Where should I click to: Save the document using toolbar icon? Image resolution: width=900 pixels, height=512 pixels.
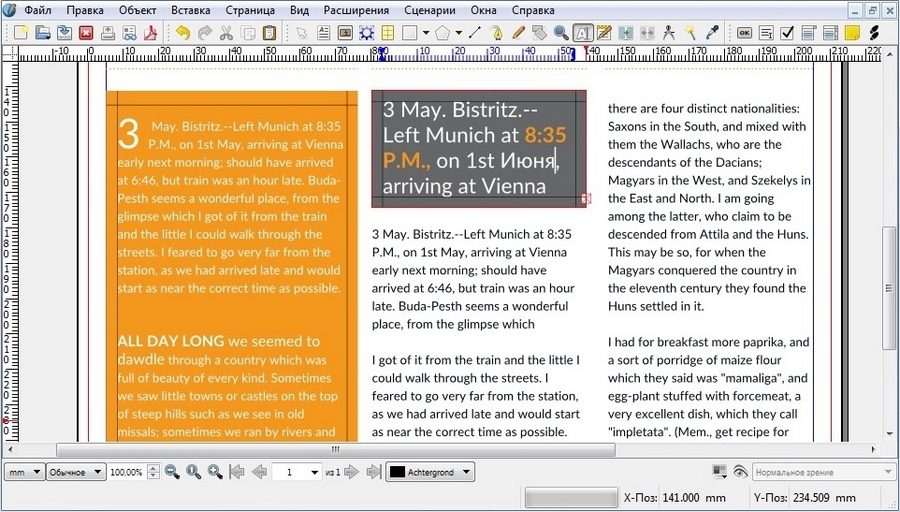coord(64,32)
